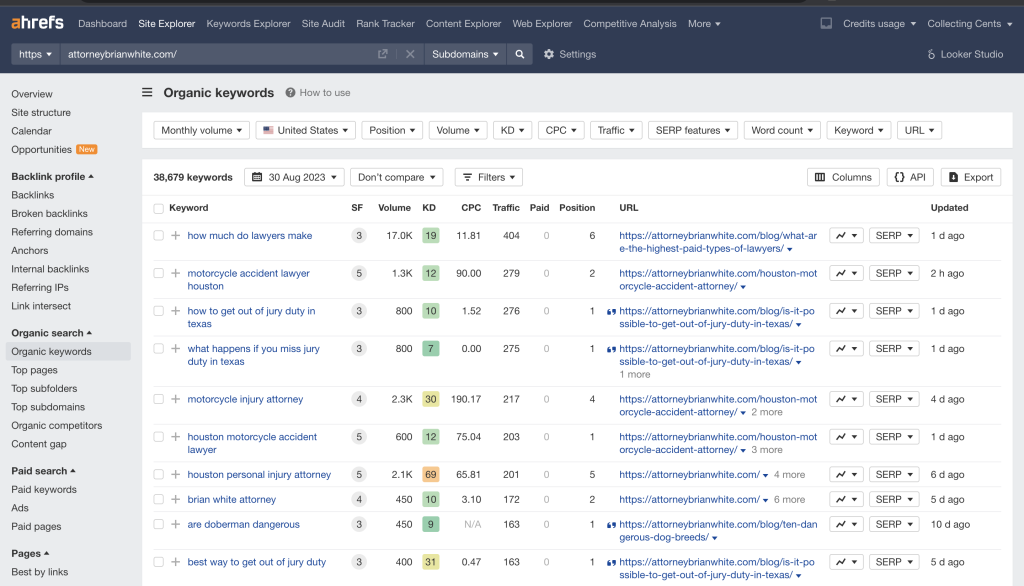Image resolution: width=1024 pixels, height=586 pixels.
Task: Click the monitor icon next to Credits usage
Action: click(x=826, y=23)
